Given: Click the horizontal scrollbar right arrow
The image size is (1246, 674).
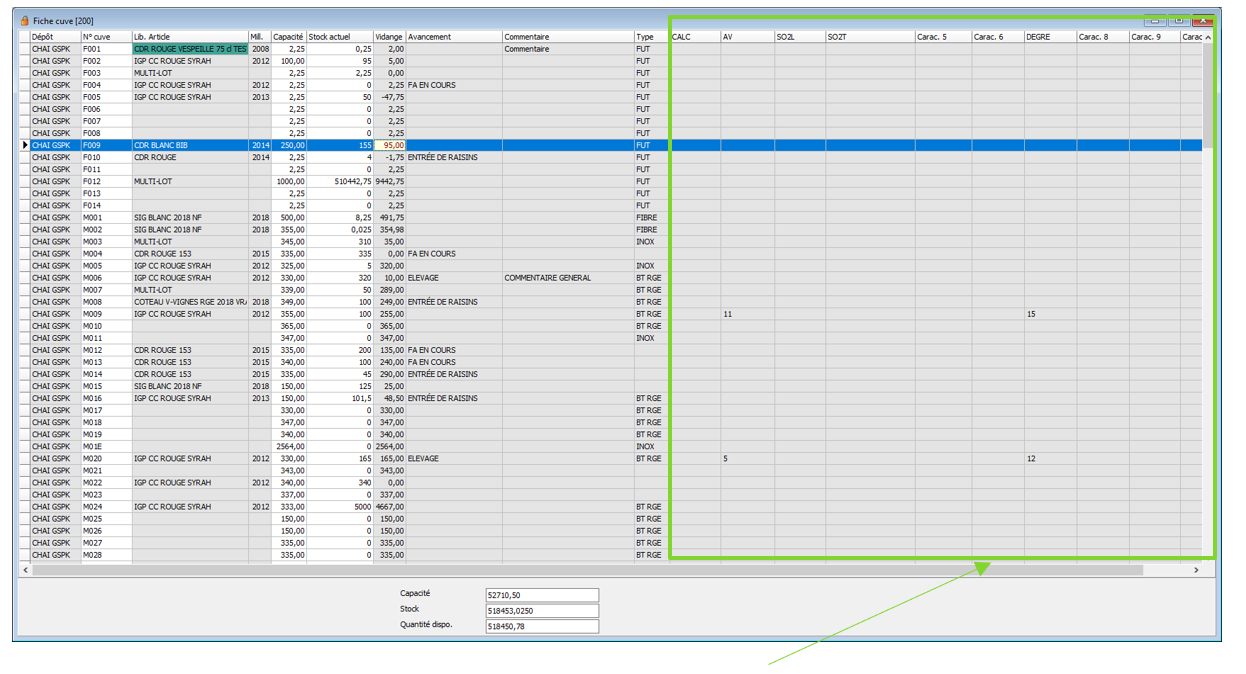Looking at the screenshot, I should click(1196, 570).
